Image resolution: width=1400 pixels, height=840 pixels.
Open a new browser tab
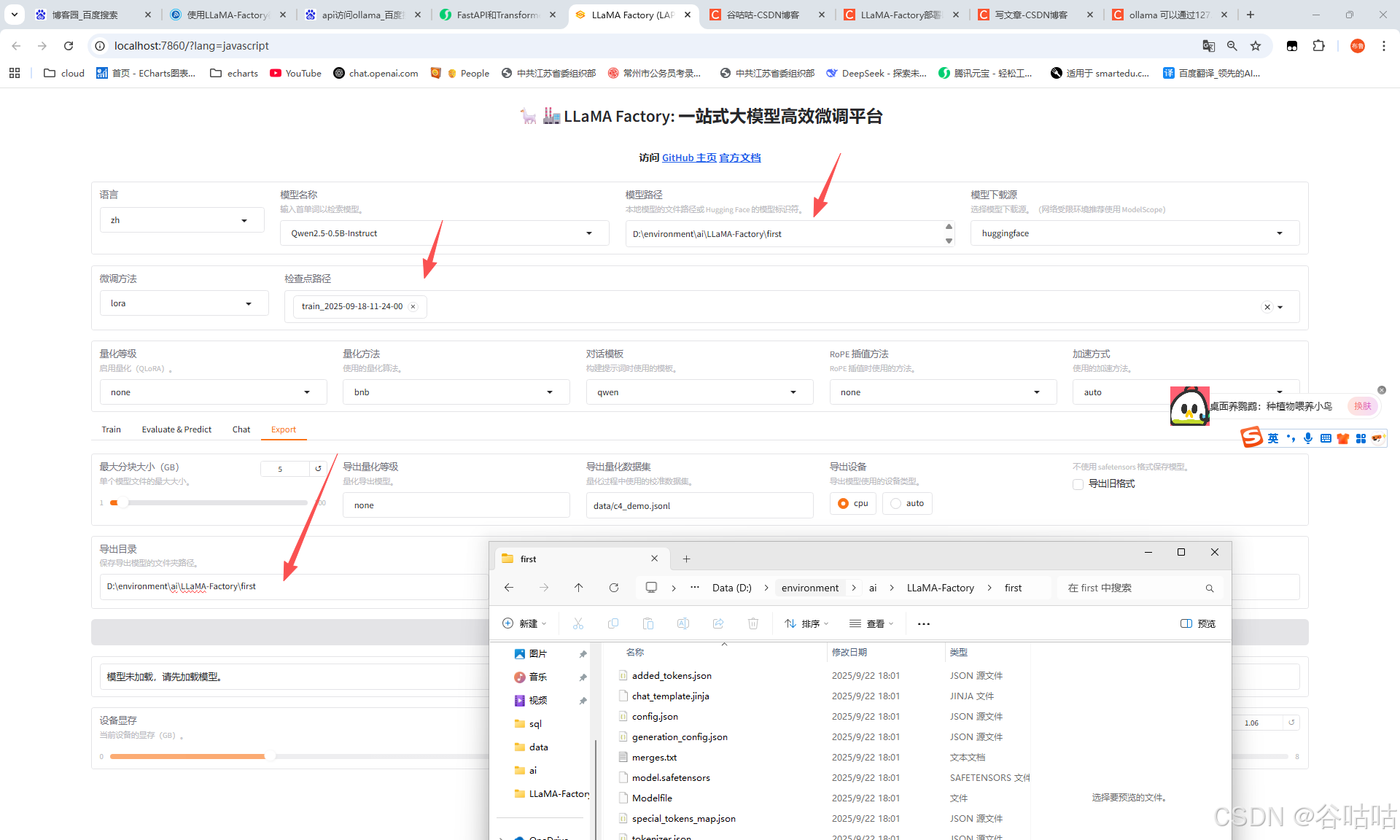[1251, 15]
